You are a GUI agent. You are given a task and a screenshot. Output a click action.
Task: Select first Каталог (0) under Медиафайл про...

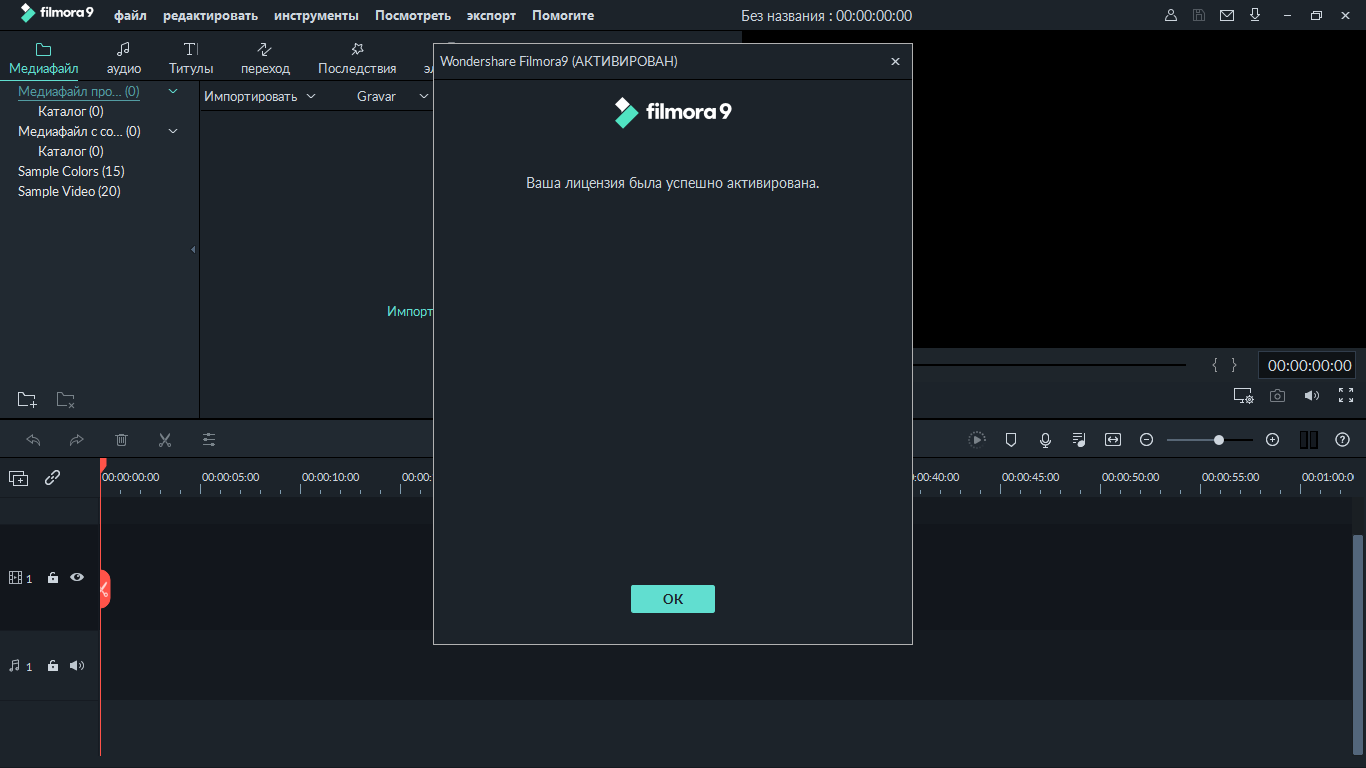tap(71, 111)
